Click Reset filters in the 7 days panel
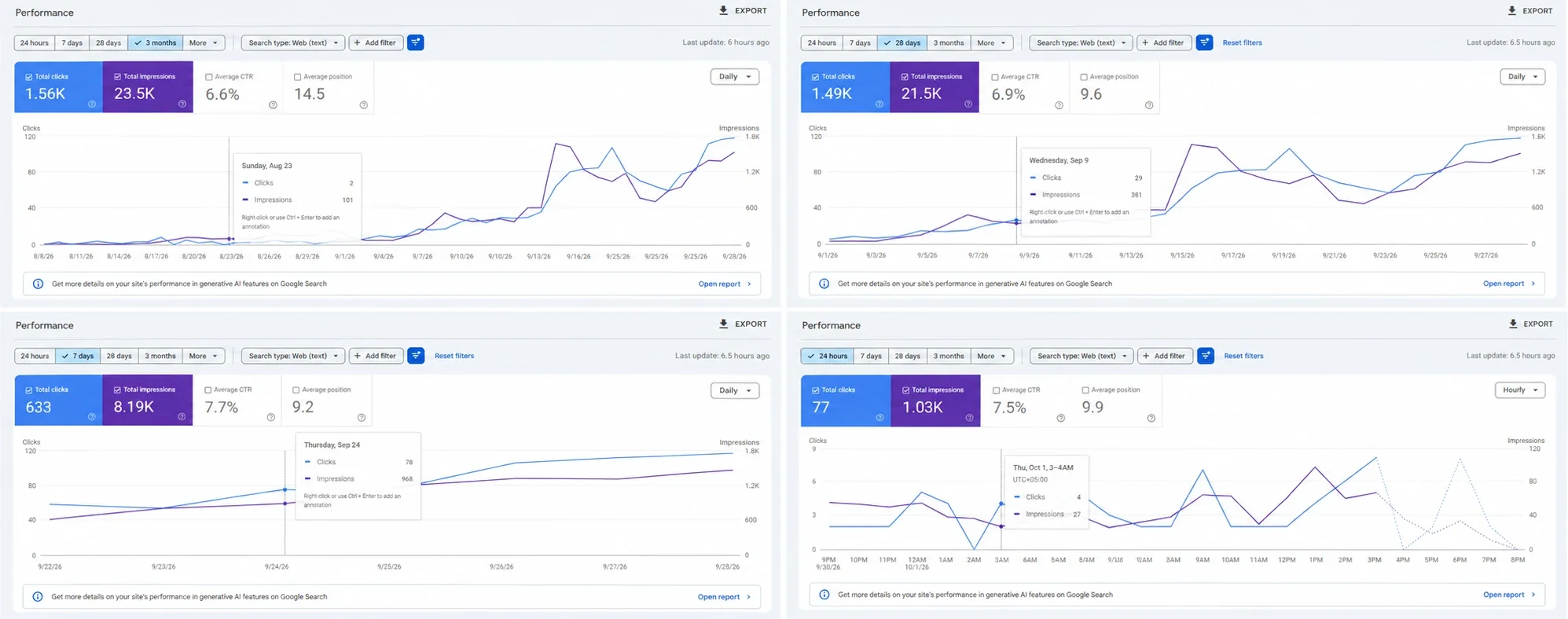The height and width of the screenshot is (619, 1568). (x=454, y=356)
